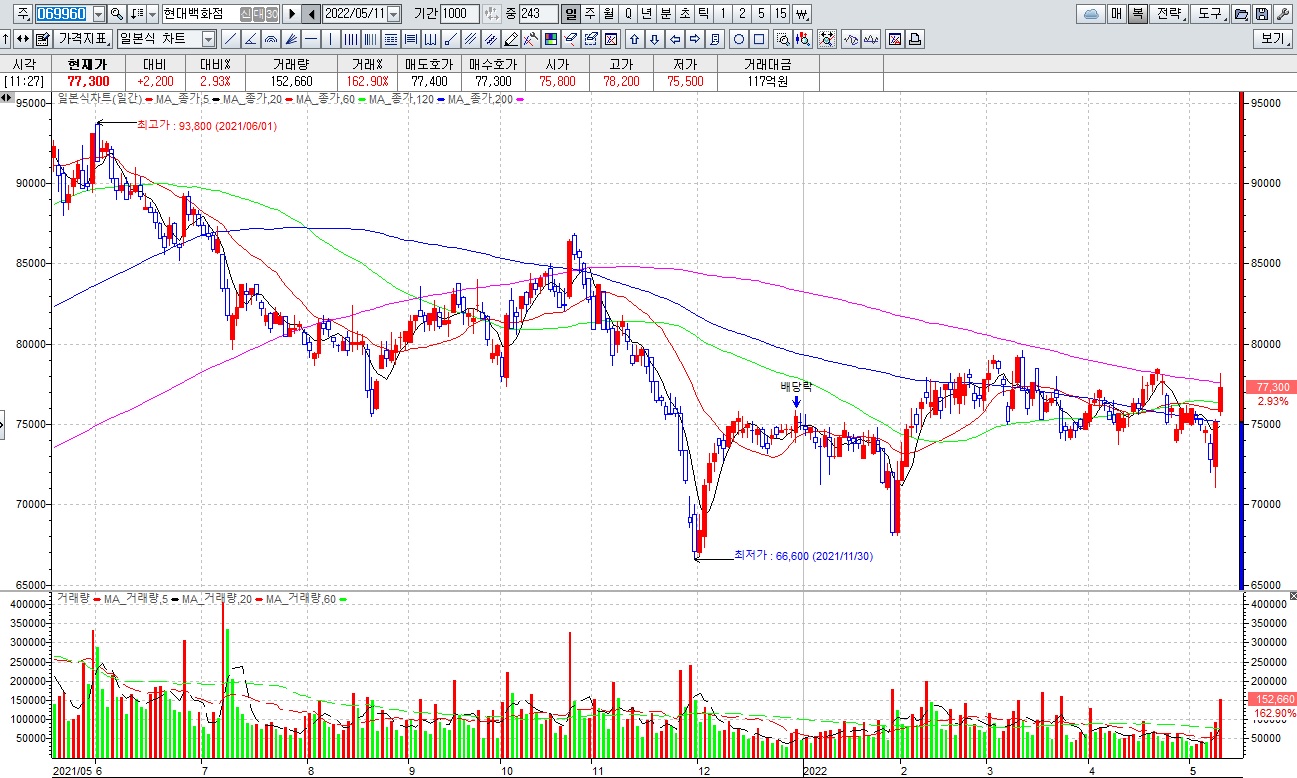The height and width of the screenshot is (778, 1297).
Task: Click the step back arrow button
Action: click(x=311, y=14)
